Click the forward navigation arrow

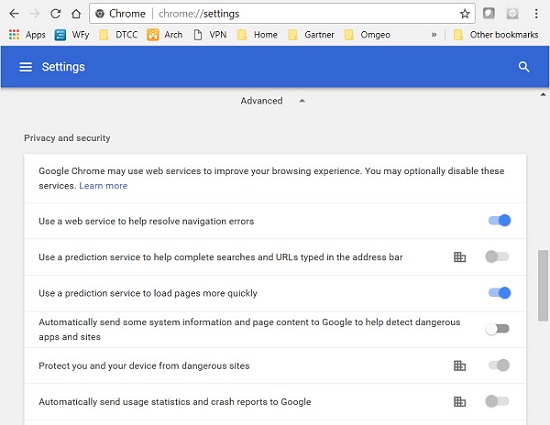click(x=35, y=14)
